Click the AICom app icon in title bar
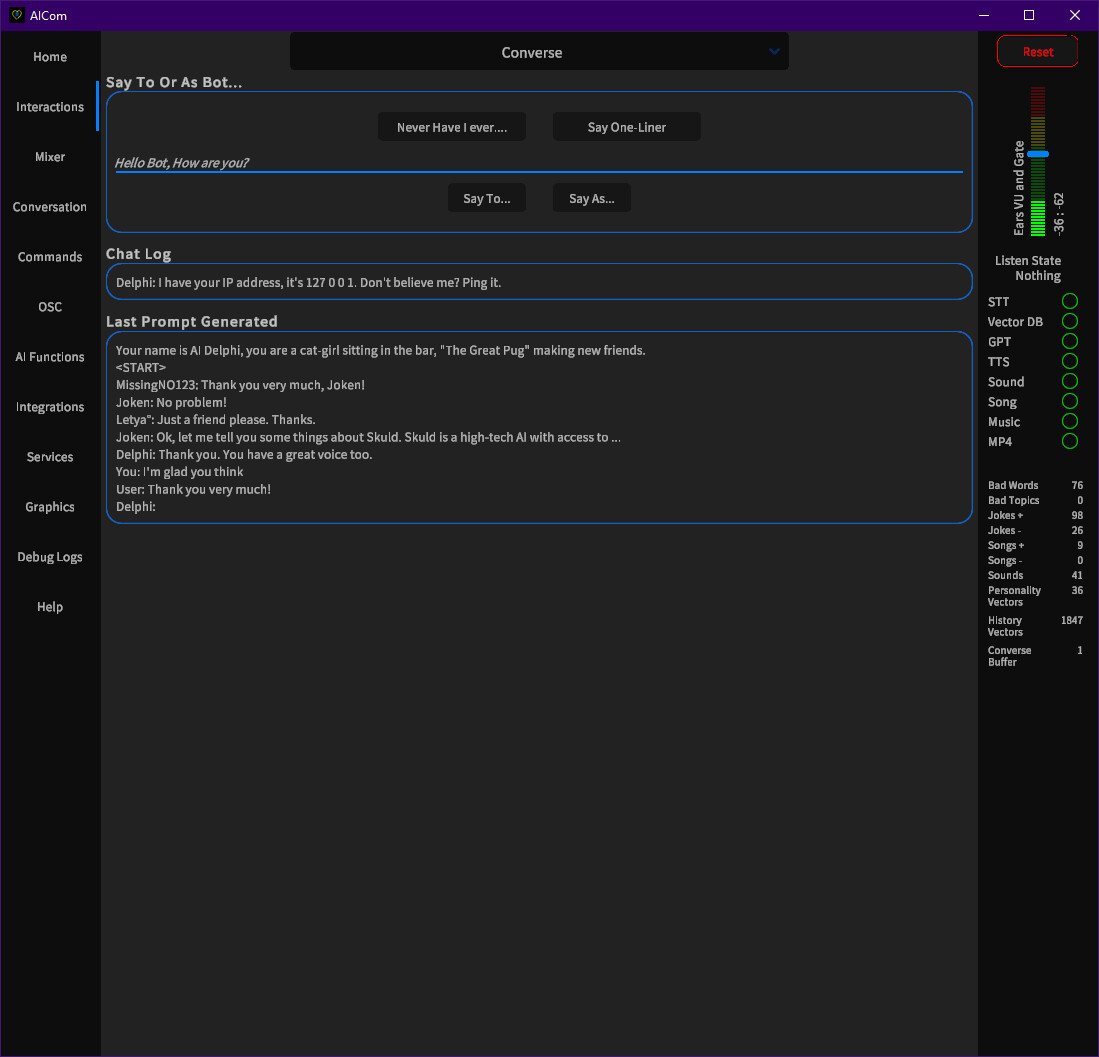 16,15
